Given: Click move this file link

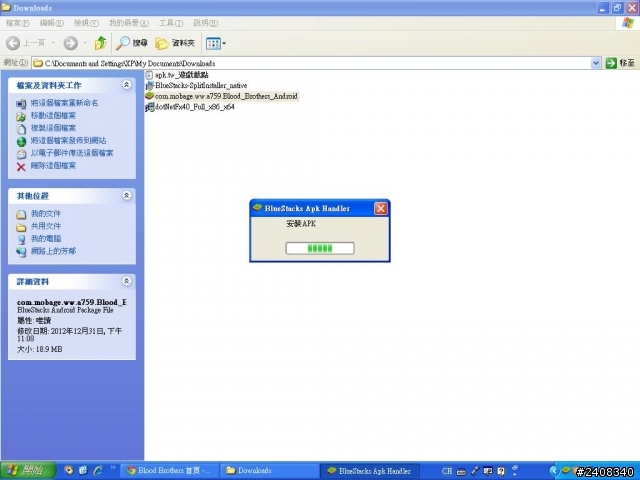Looking at the screenshot, I should pyautogui.click(x=53, y=116).
